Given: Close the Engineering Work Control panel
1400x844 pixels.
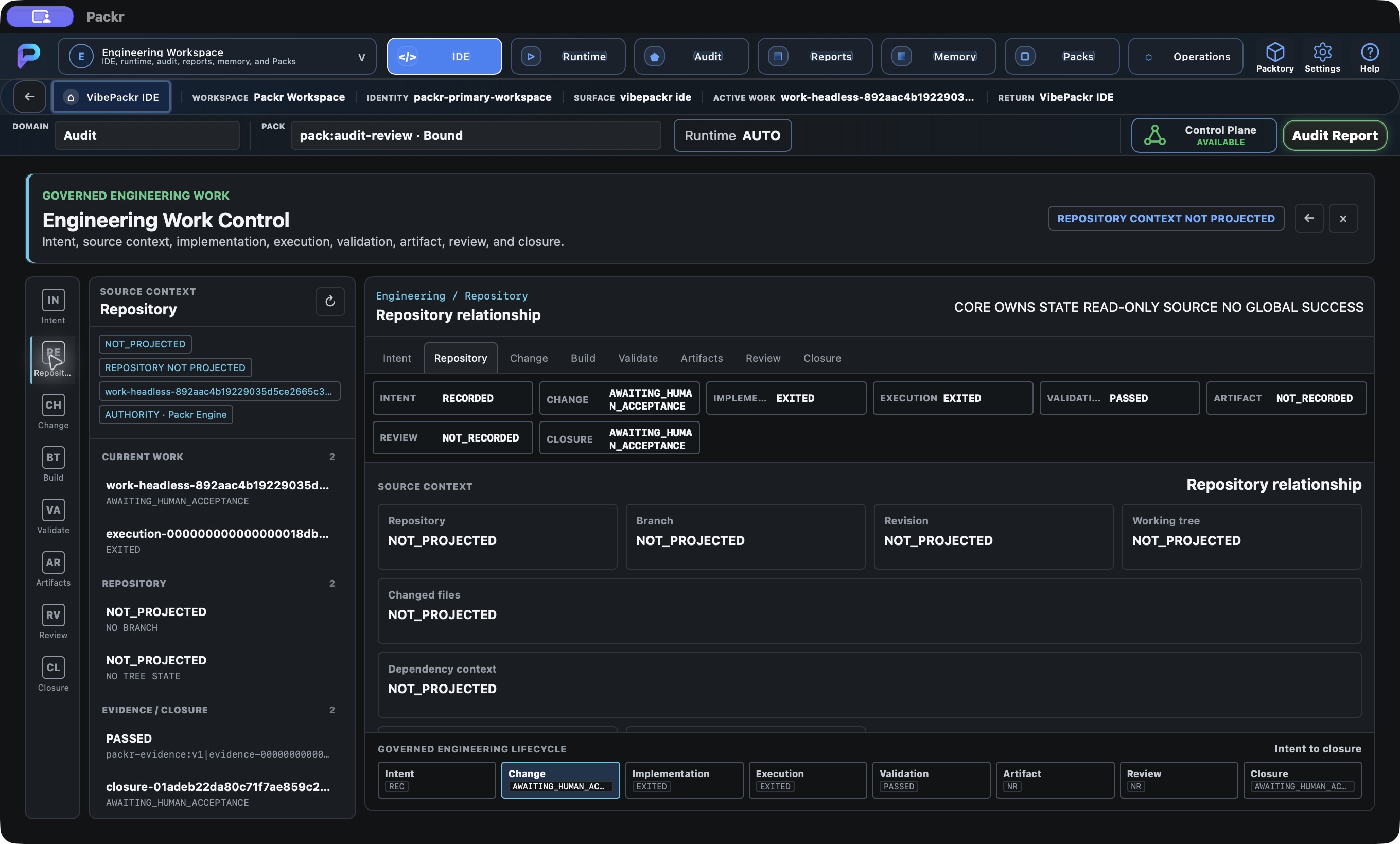Looking at the screenshot, I should click(x=1343, y=218).
